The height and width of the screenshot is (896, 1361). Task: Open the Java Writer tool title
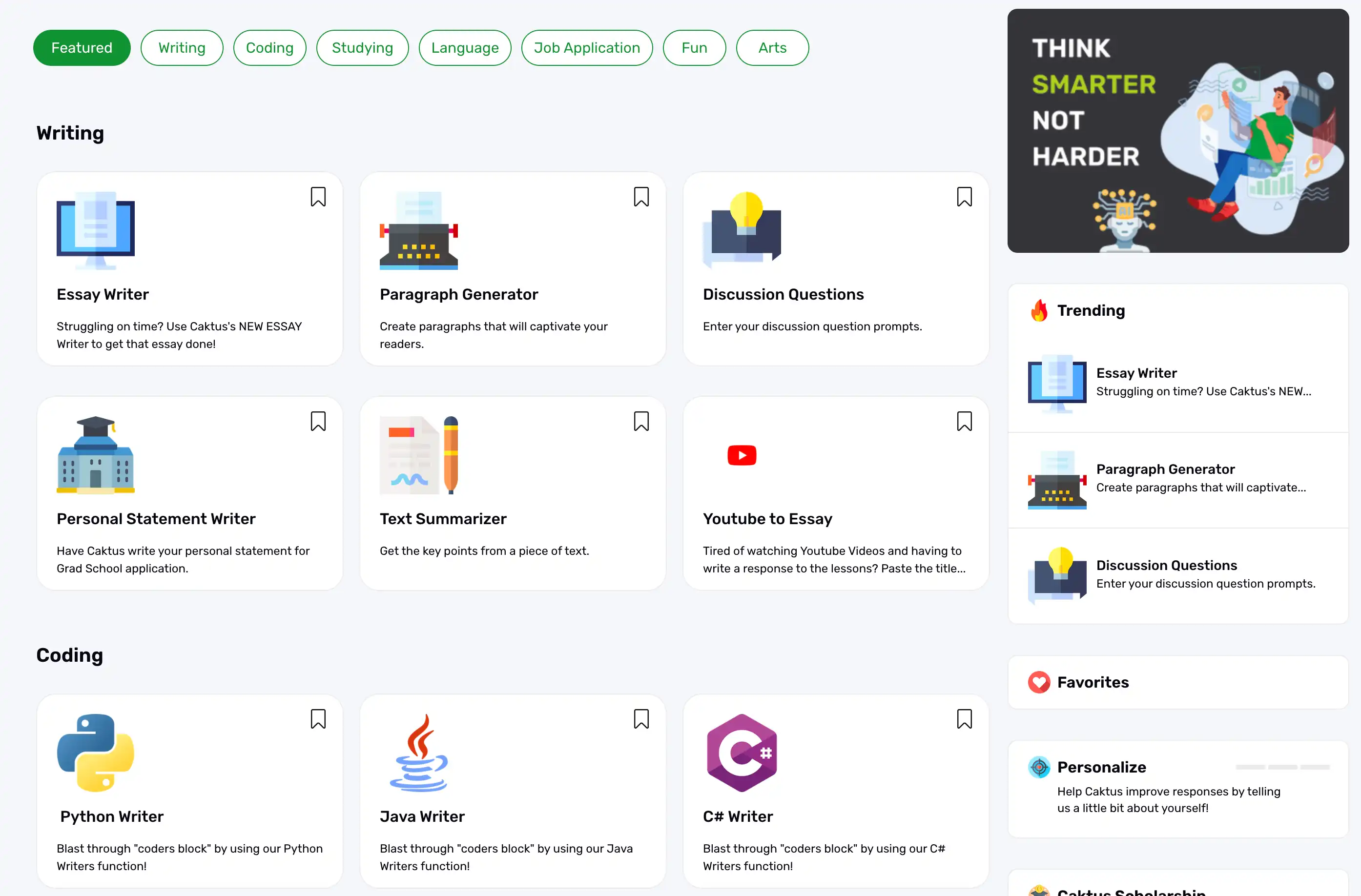tap(422, 816)
